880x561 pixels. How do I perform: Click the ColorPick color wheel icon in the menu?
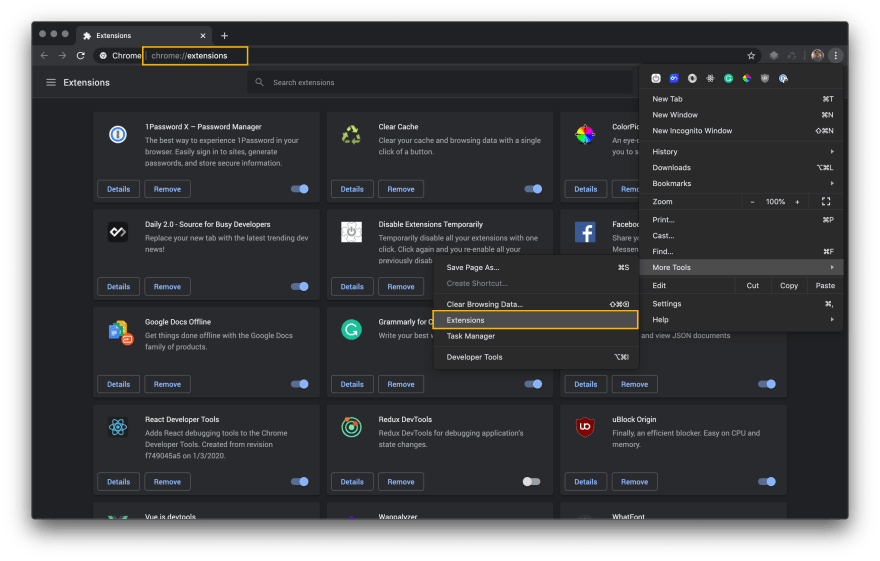coord(746,79)
